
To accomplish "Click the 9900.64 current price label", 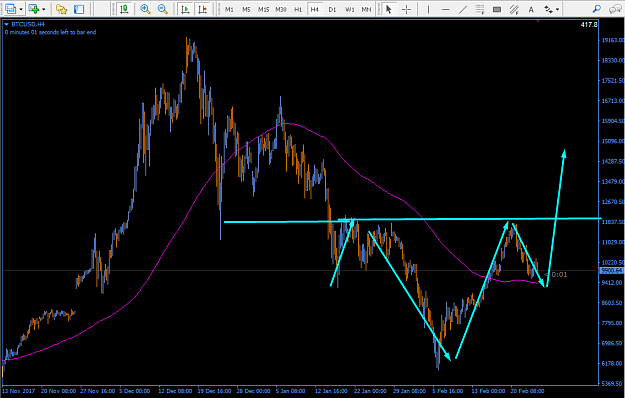I will click(x=611, y=271).
